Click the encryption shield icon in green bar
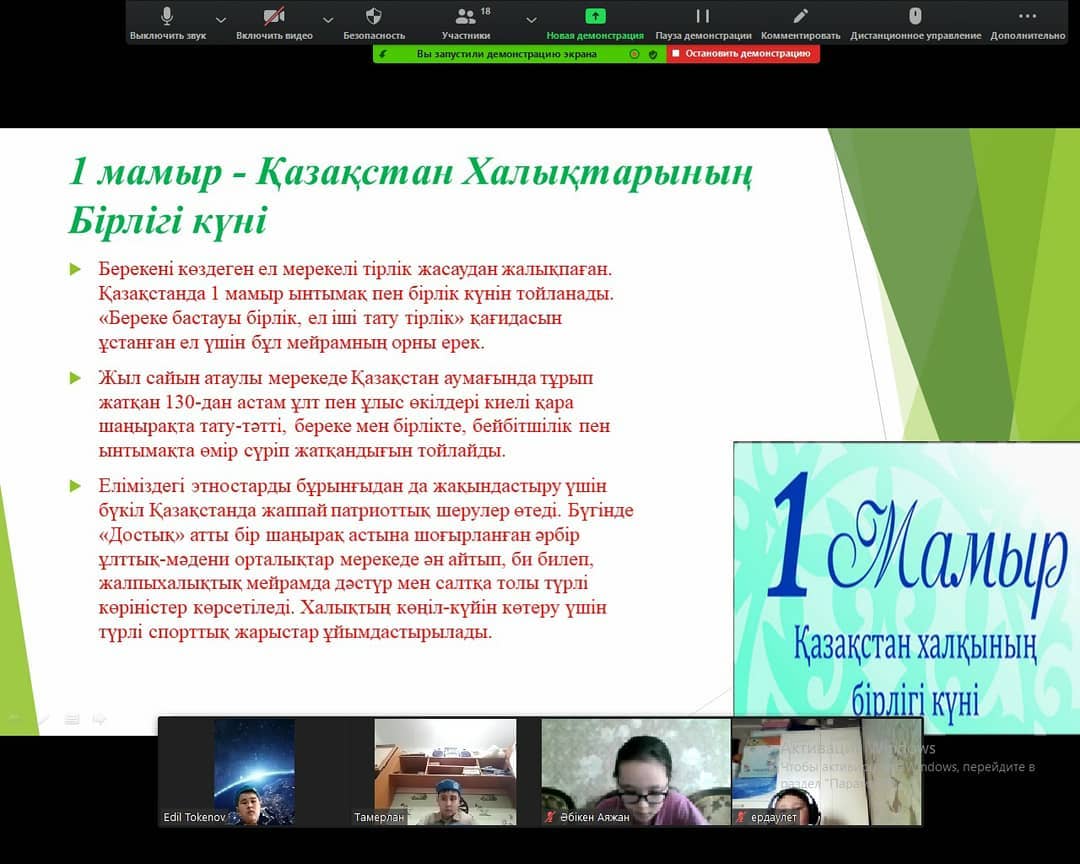 pyautogui.click(x=653, y=54)
